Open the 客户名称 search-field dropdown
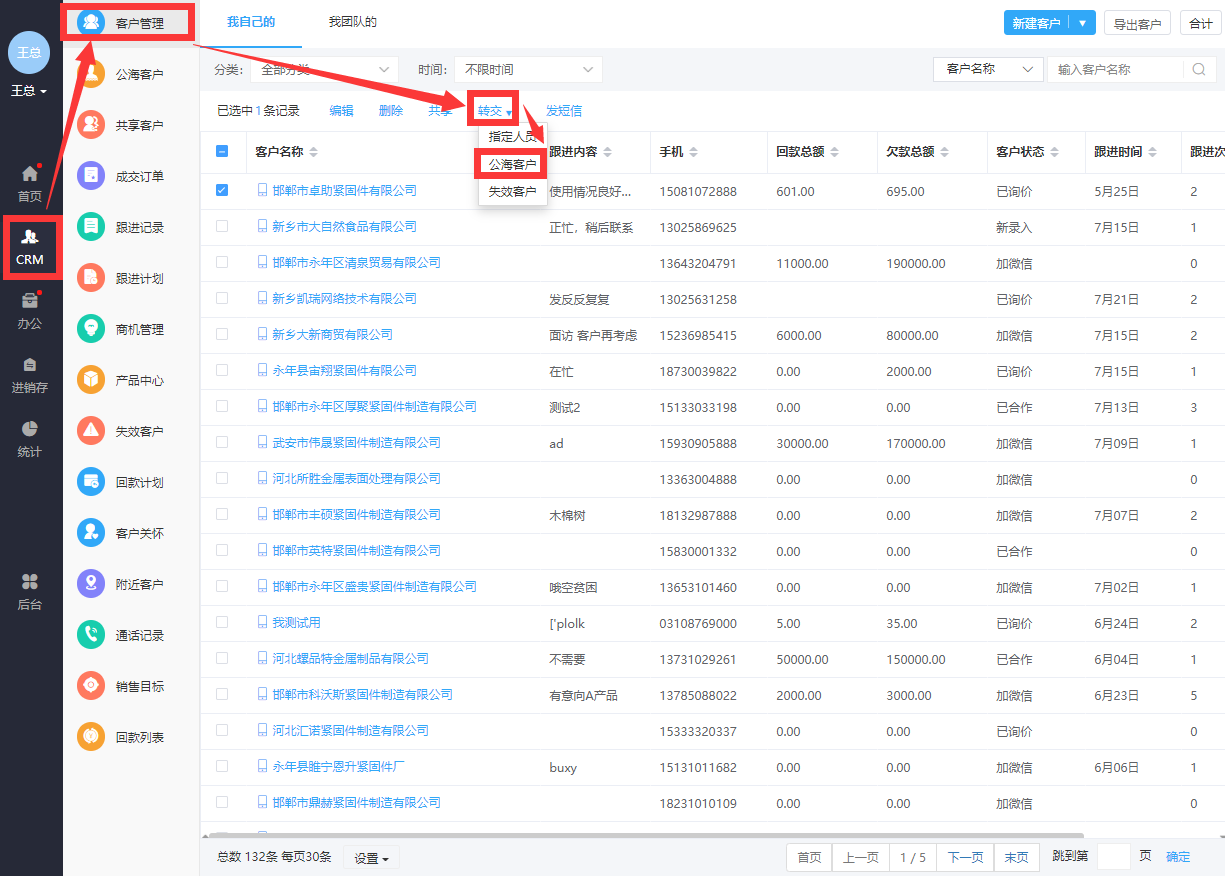 click(x=988, y=69)
